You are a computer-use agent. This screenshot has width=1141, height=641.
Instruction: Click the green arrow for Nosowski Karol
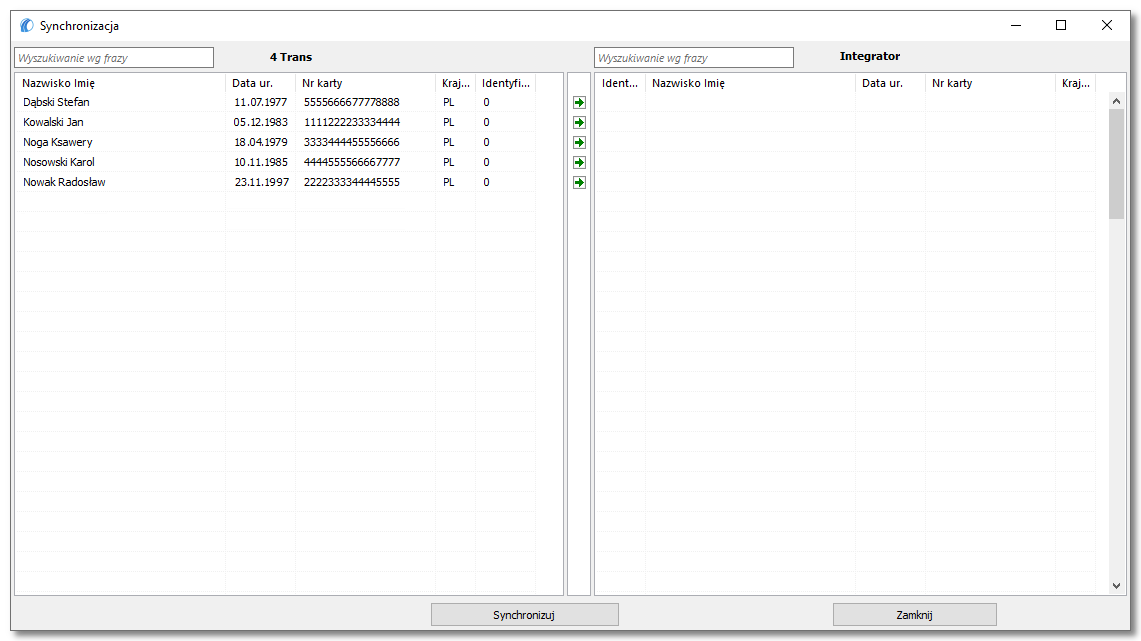tap(579, 162)
